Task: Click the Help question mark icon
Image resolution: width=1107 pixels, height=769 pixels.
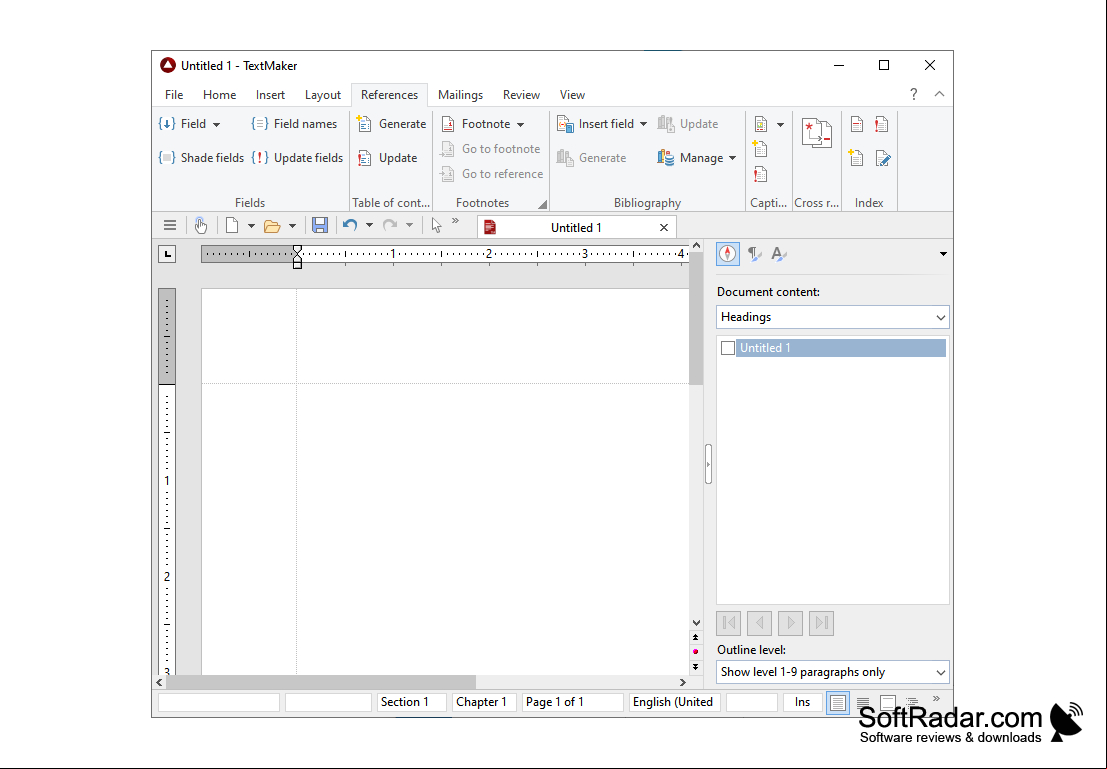Action: (914, 94)
